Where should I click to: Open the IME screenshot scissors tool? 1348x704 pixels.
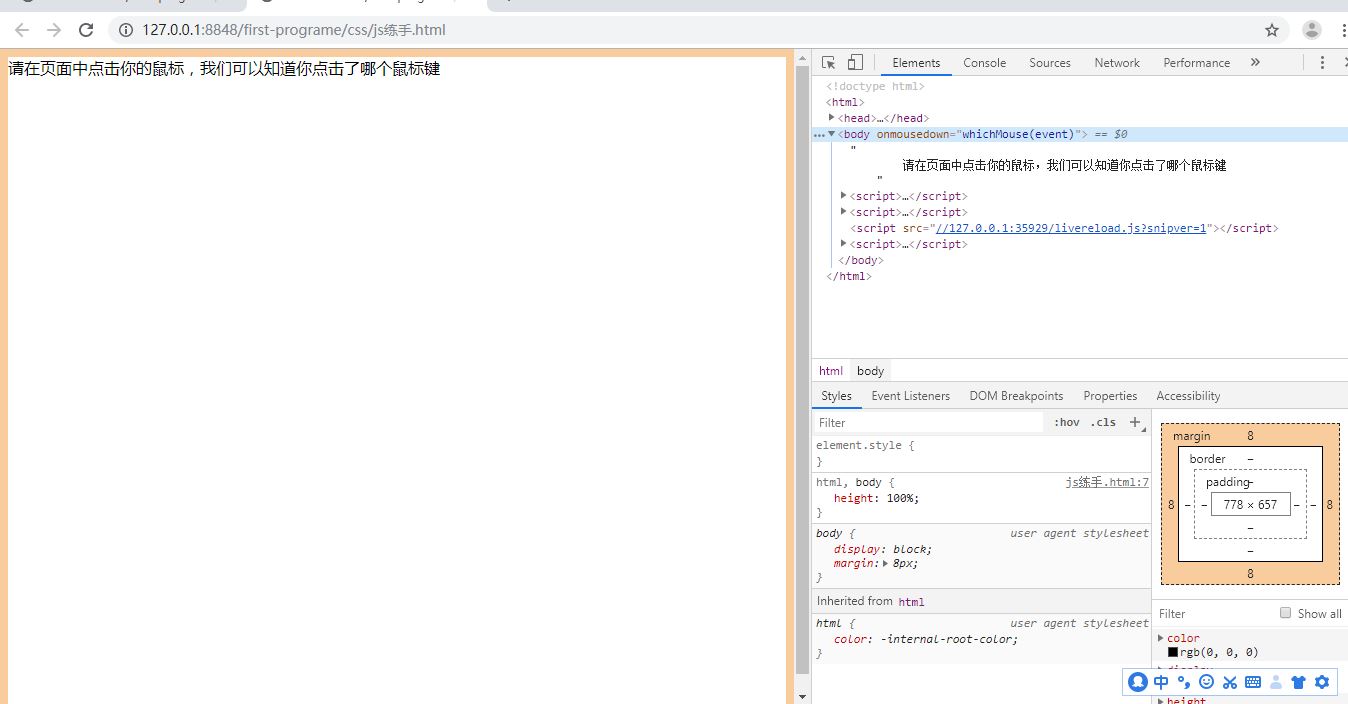coord(1229,682)
